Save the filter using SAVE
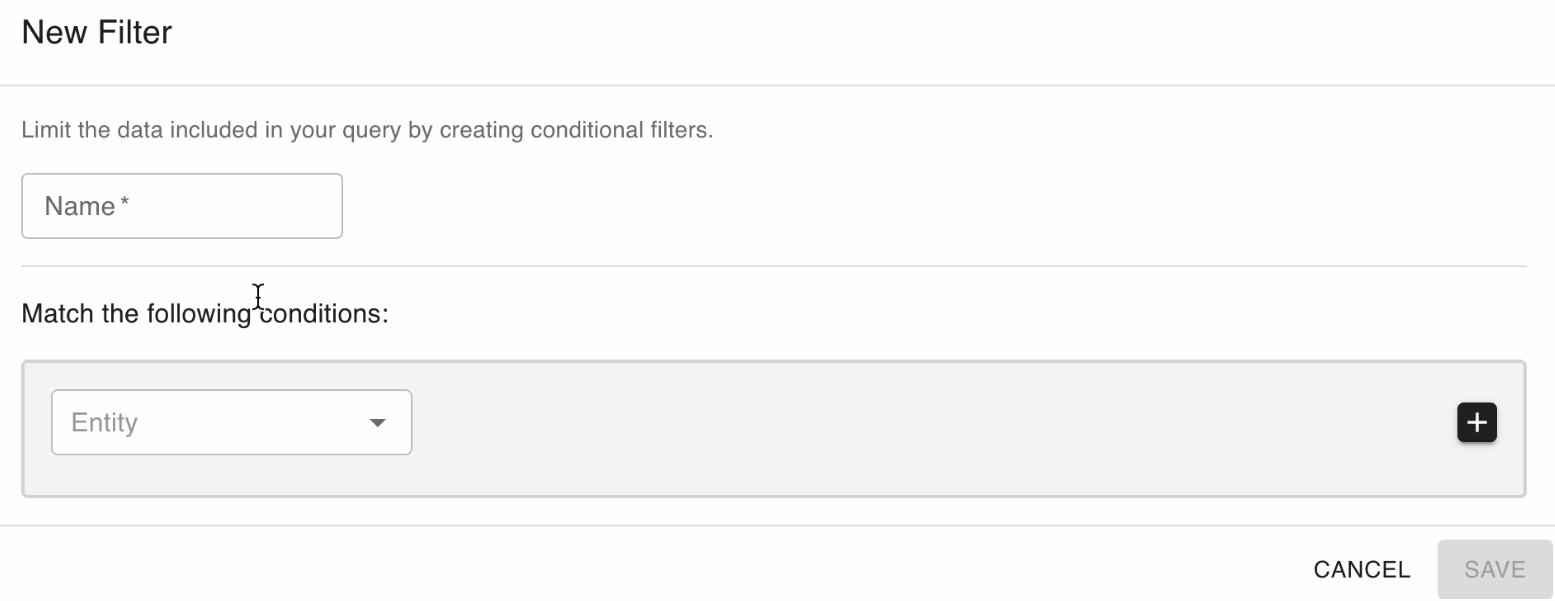The height and width of the screenshot is (601, 1555). [1494, 570]
